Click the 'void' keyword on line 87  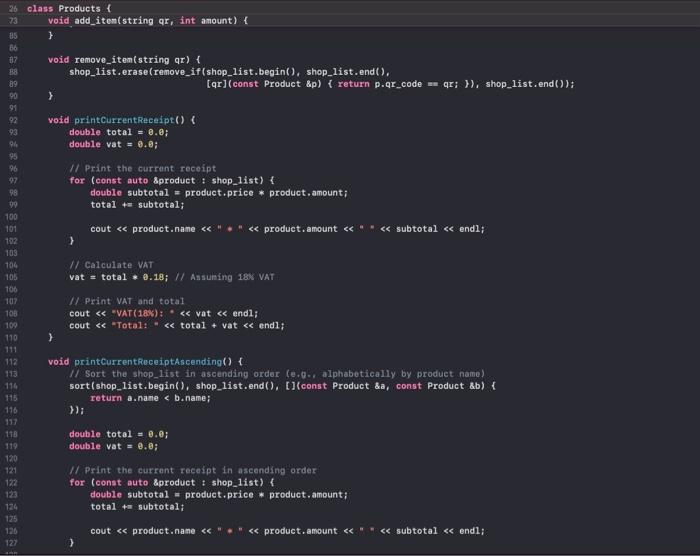tap(58, 60)
